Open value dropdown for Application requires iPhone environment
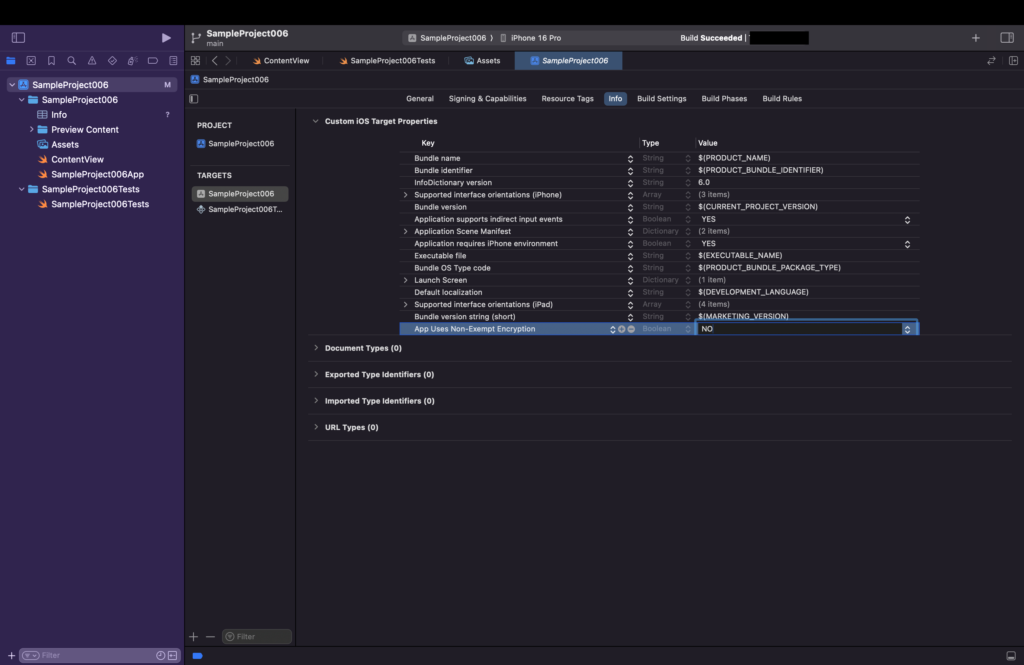 coord(907,244)
